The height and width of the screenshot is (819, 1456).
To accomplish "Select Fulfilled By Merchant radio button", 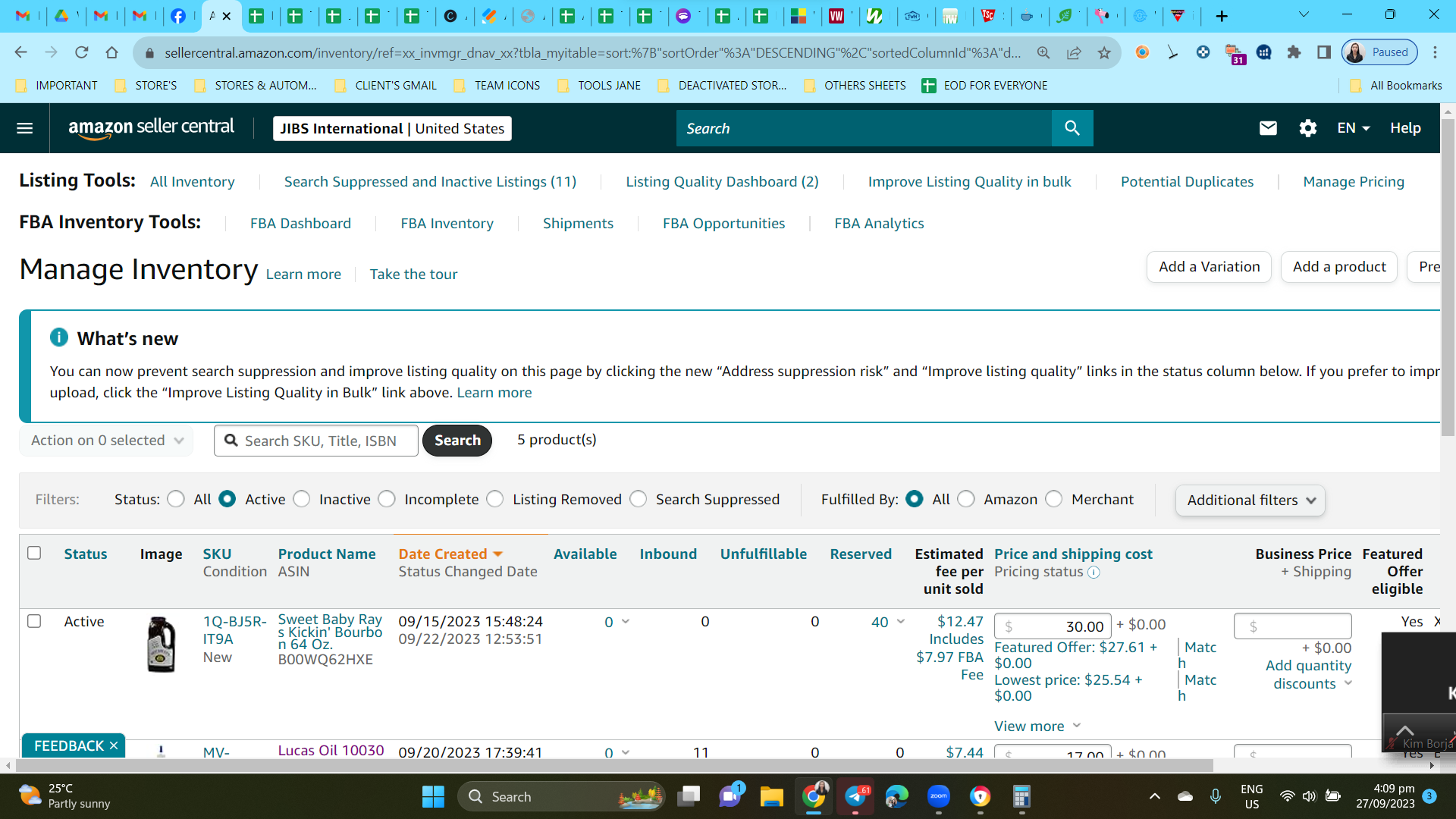I will tap(1054, 499).
